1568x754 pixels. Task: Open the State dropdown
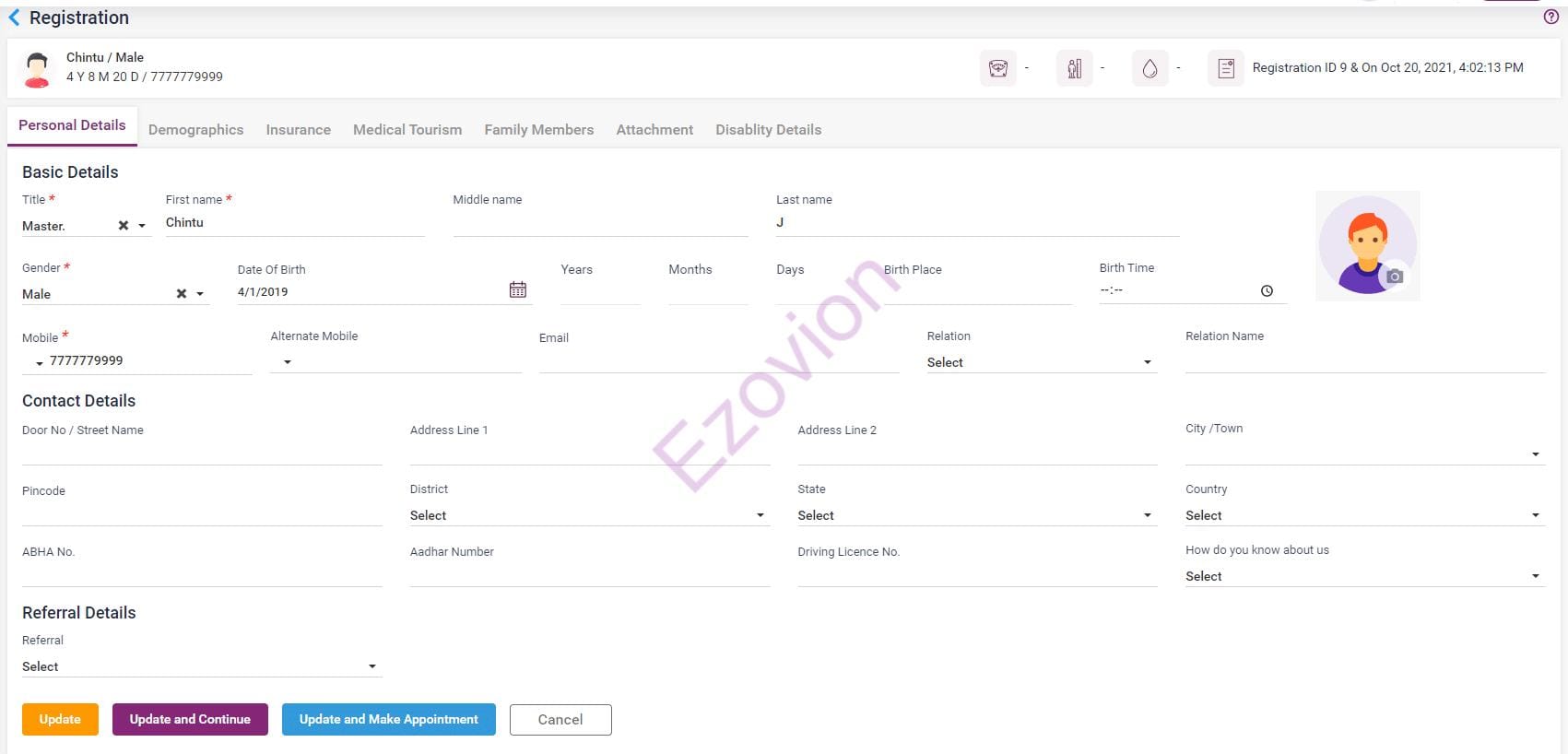click(1147, 515)
